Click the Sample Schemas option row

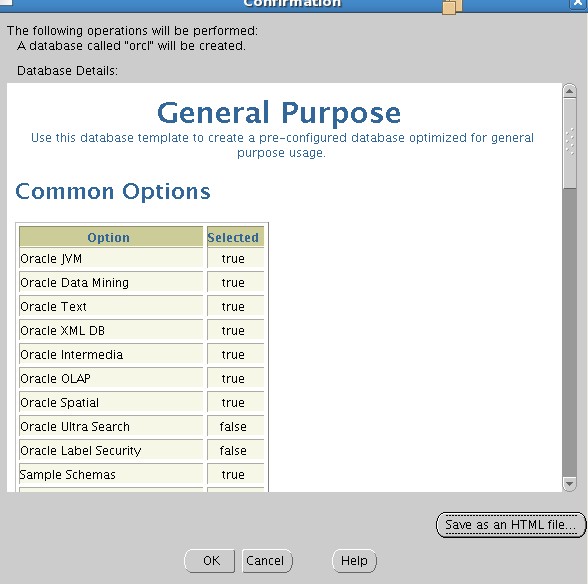pyautogui.click(x=142, y=474)
